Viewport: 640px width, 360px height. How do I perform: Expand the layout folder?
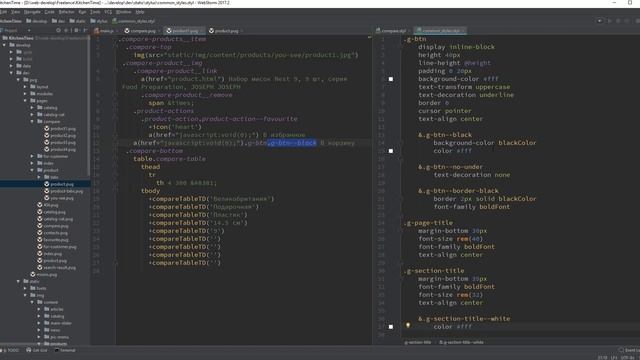pyautogui.click(x=25, y=87)
